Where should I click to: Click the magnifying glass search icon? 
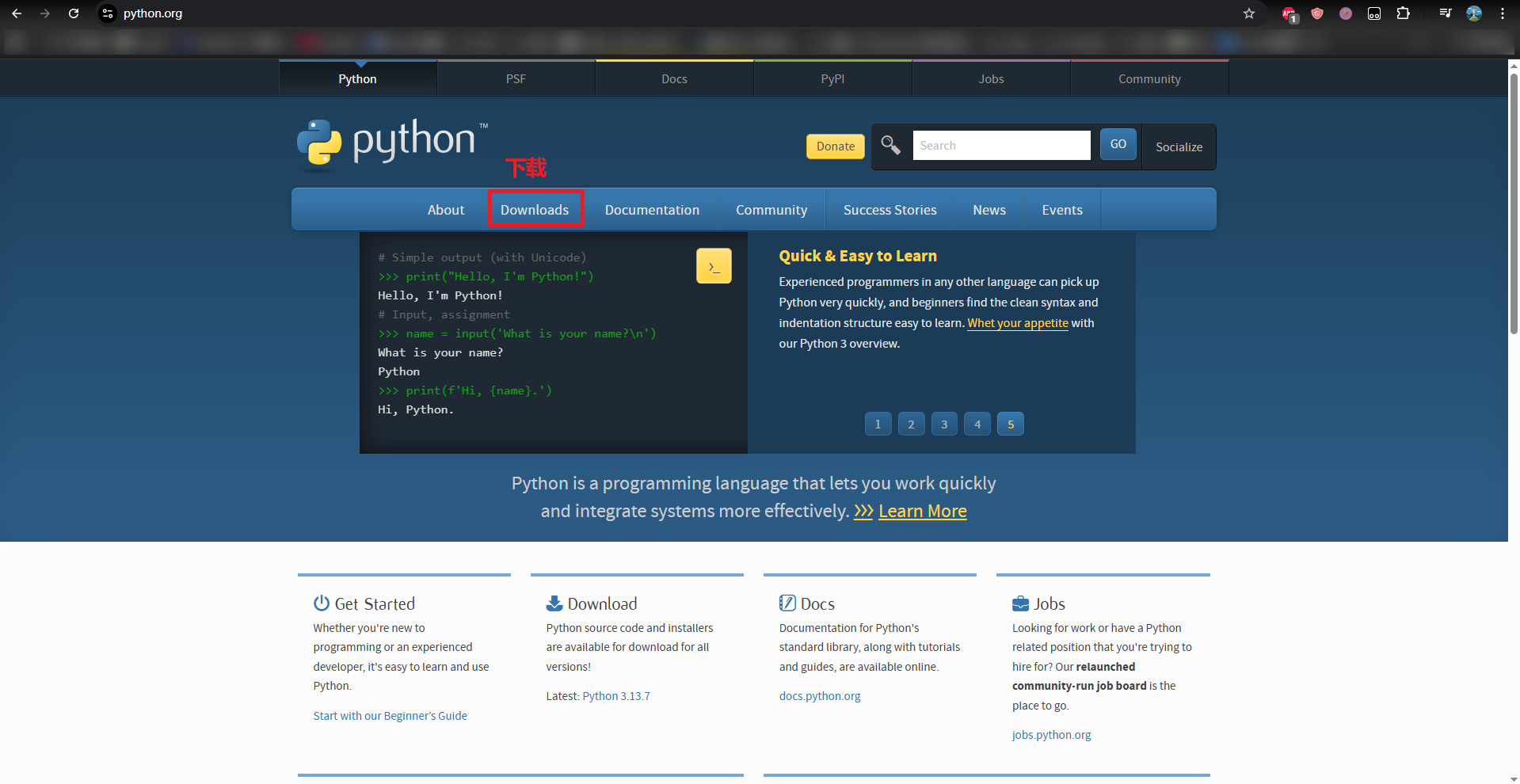tap(891, 145)
